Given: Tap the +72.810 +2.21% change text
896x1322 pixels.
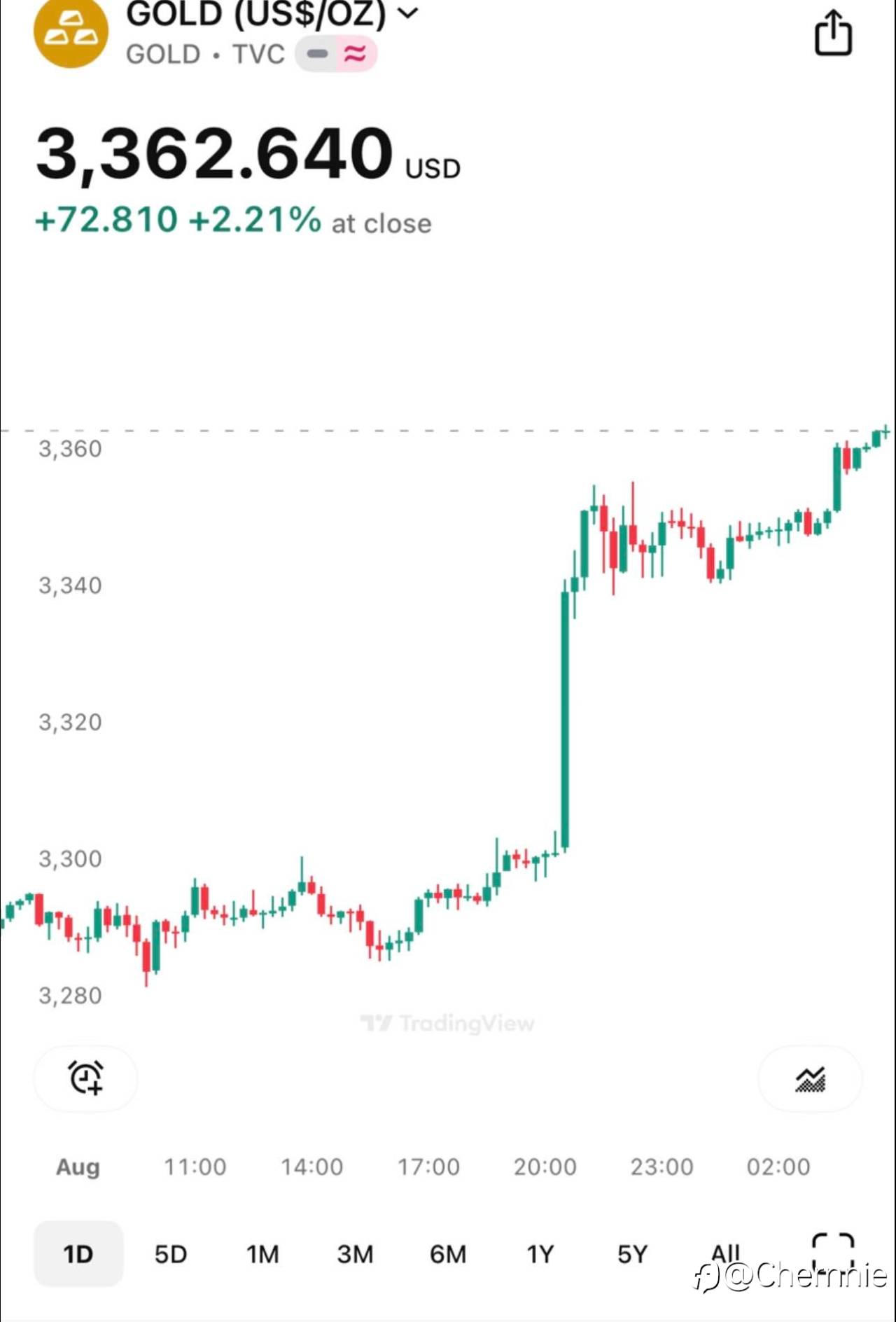Looking at the screenshot, I should [178, 220].
